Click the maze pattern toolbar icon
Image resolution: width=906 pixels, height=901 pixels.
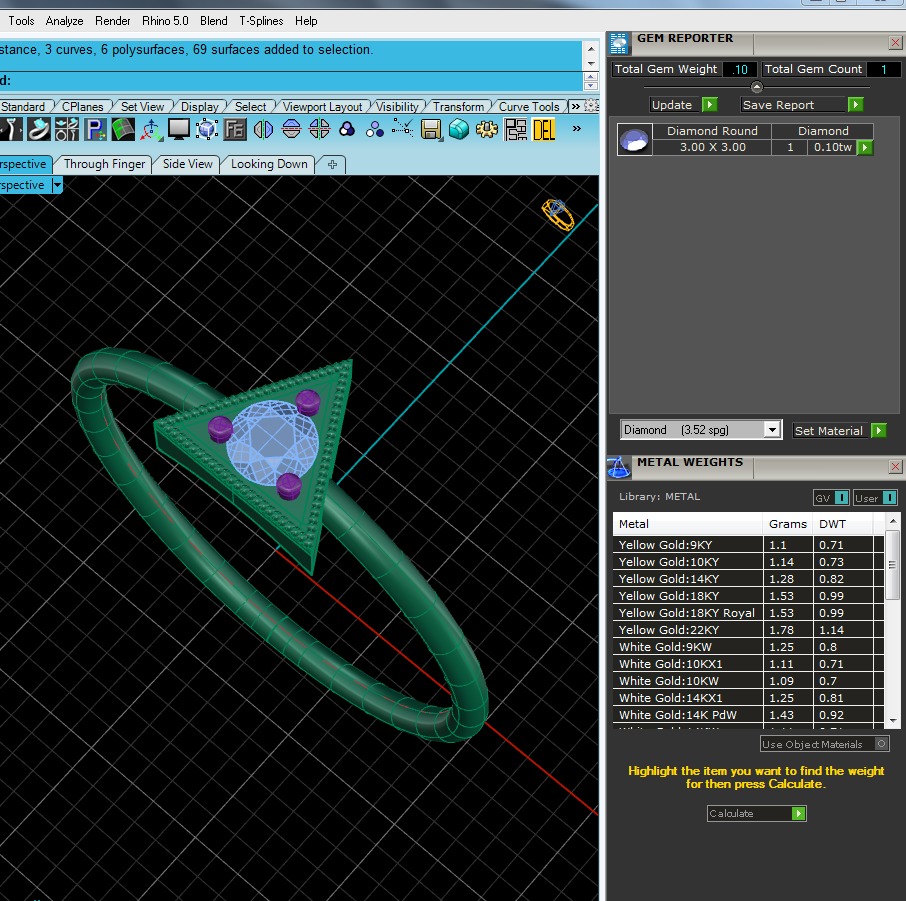515,129
